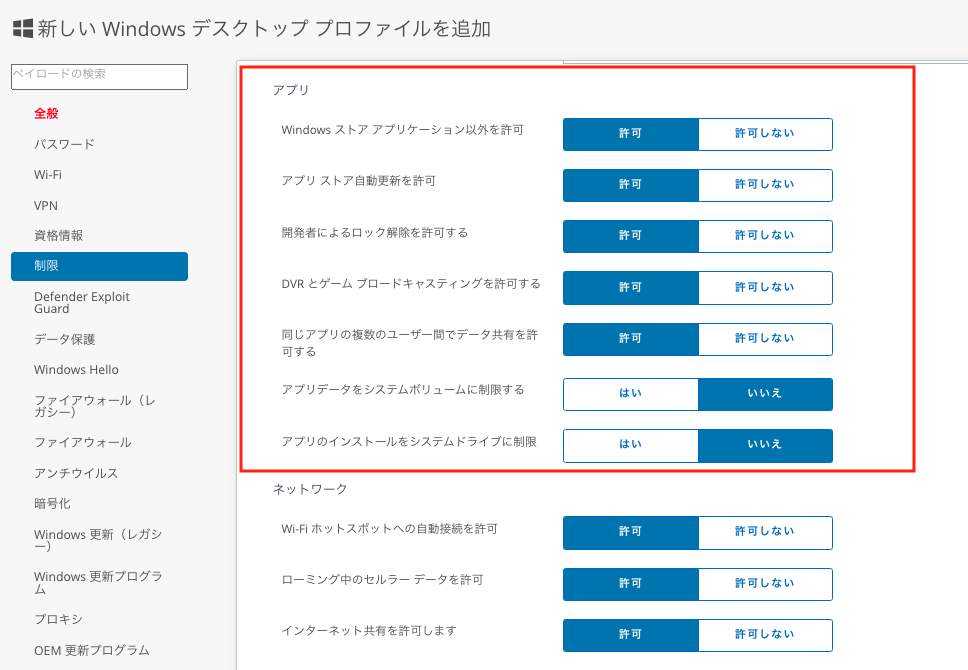Select Windows 更新（レガシー）
Image resolution: width=968 pixels, height=670 pixels.
[98, 540]
